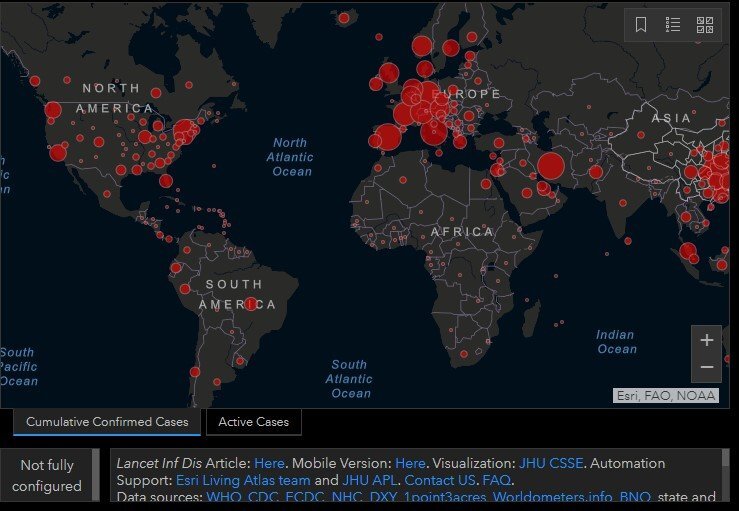
Task: Open the bookmarks icon on map
Action: tap(640, 25)
